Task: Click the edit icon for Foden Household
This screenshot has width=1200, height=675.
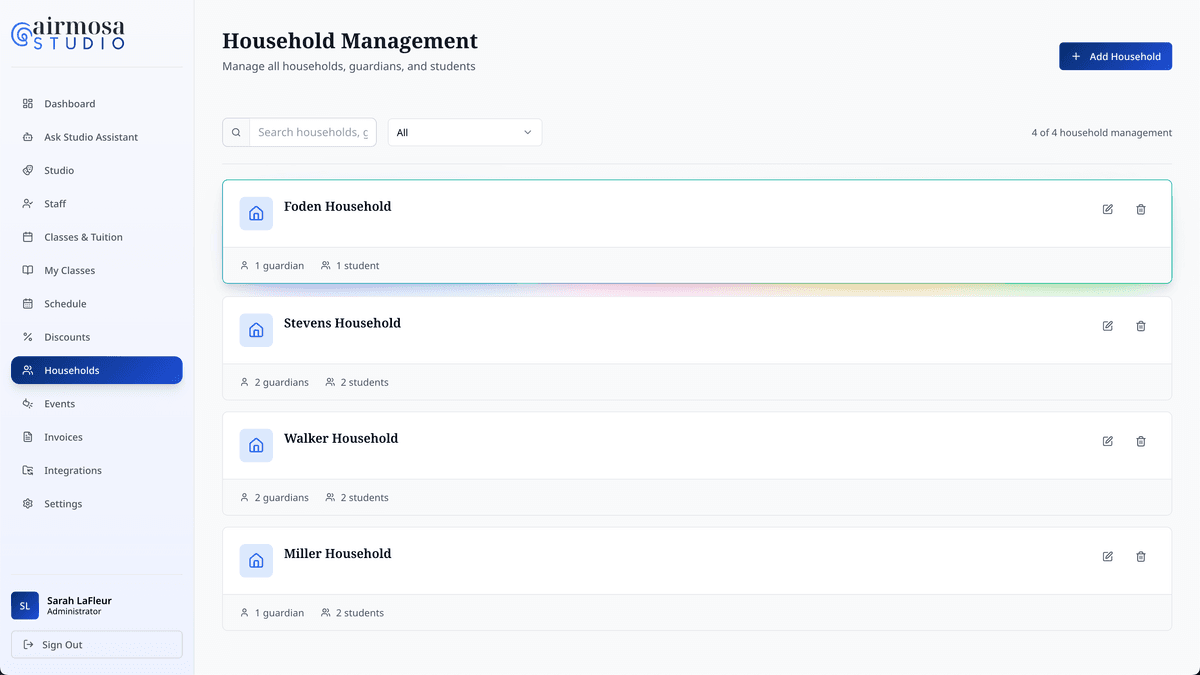Action: click(x=1107, y=209)
